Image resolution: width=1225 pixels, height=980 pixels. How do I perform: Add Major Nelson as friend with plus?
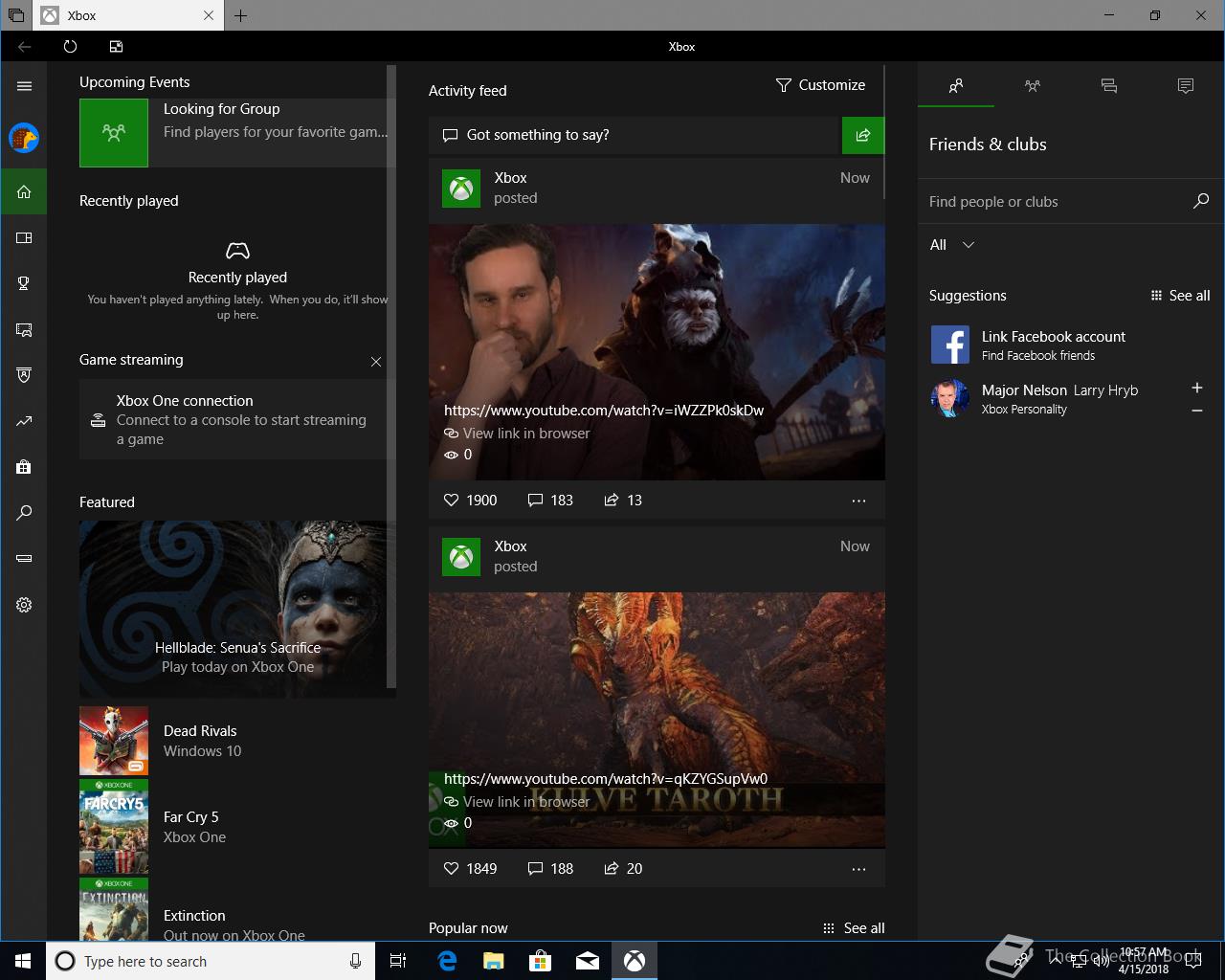pos(1196,388)
